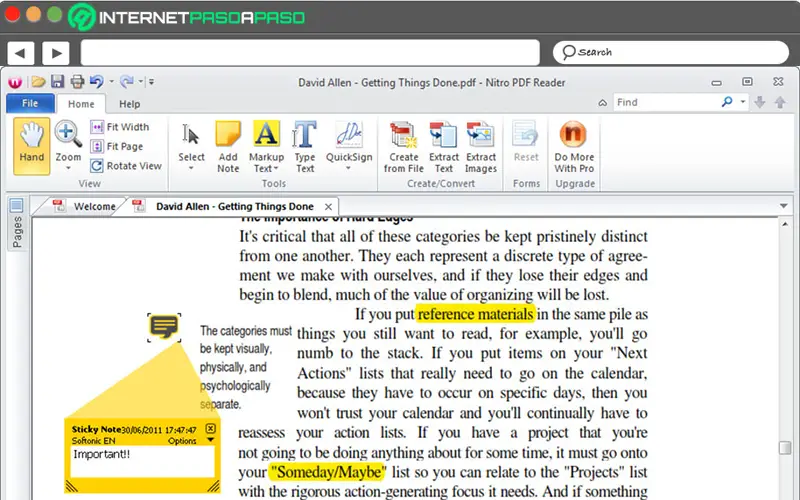Choose the Markup Text tool
This screenshot has height=500, width=800.
tap(266, 147)
